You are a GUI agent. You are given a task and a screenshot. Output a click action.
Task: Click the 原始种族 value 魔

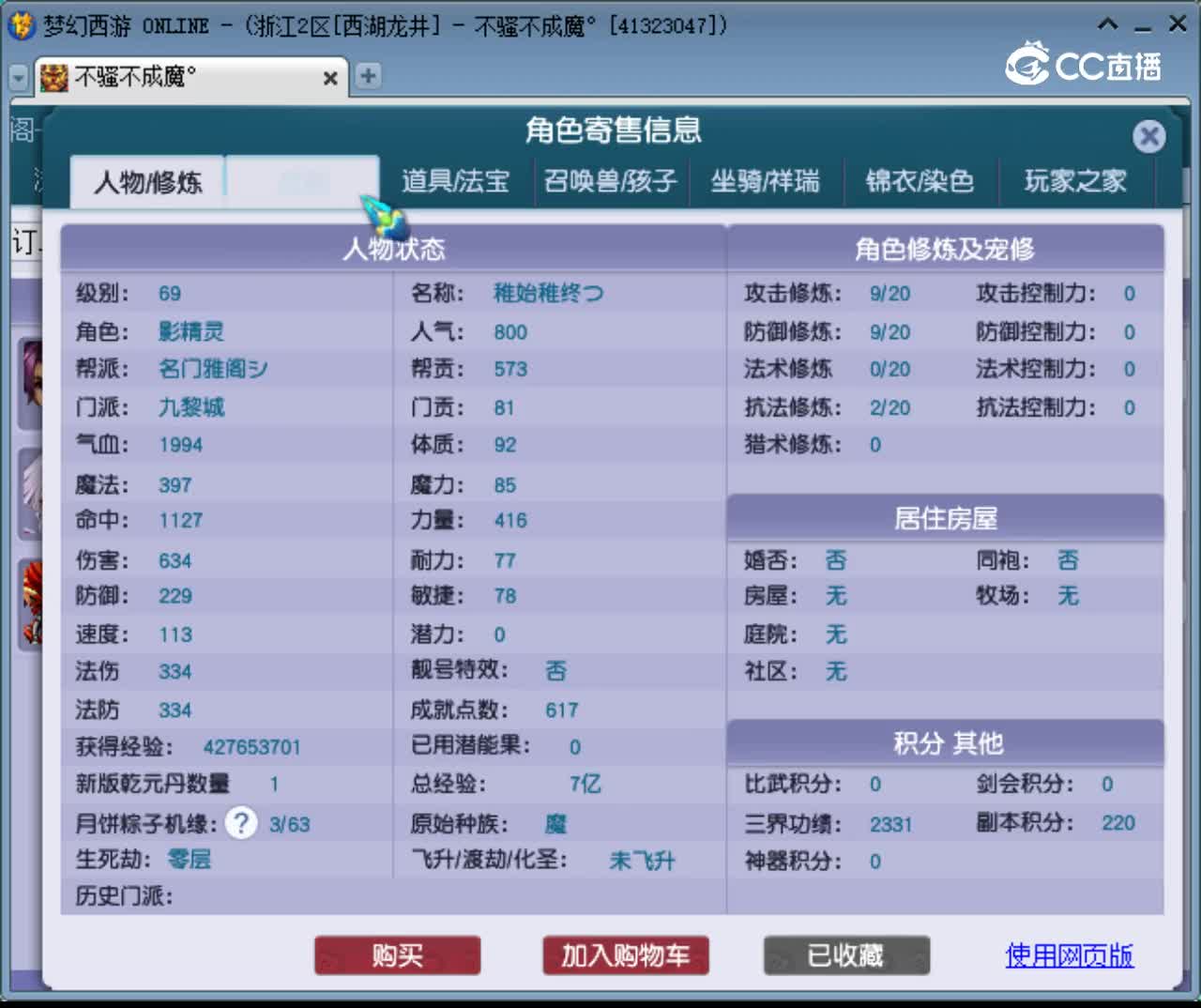[556, 824]
